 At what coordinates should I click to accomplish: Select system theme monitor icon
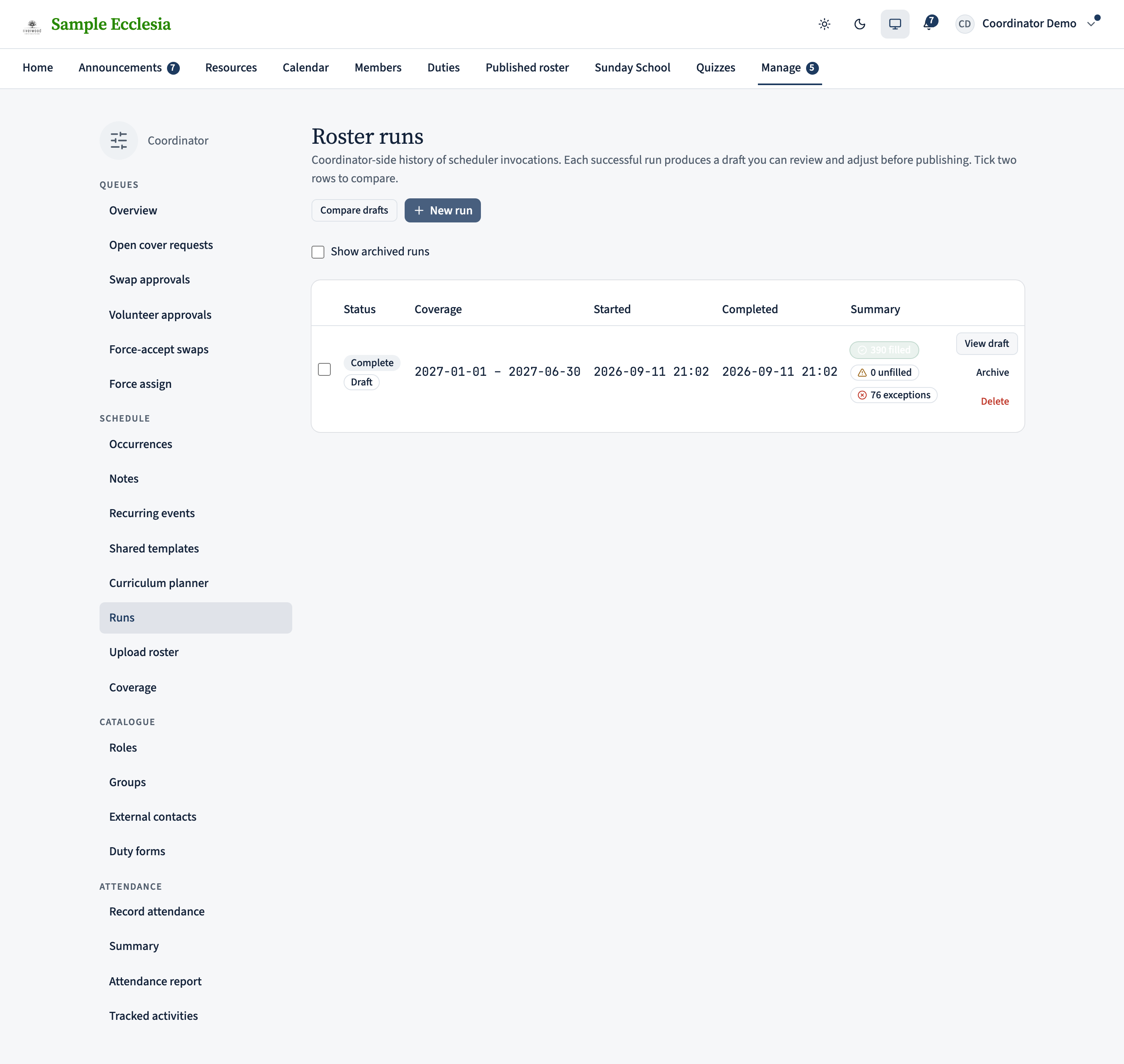pos(895,24)
